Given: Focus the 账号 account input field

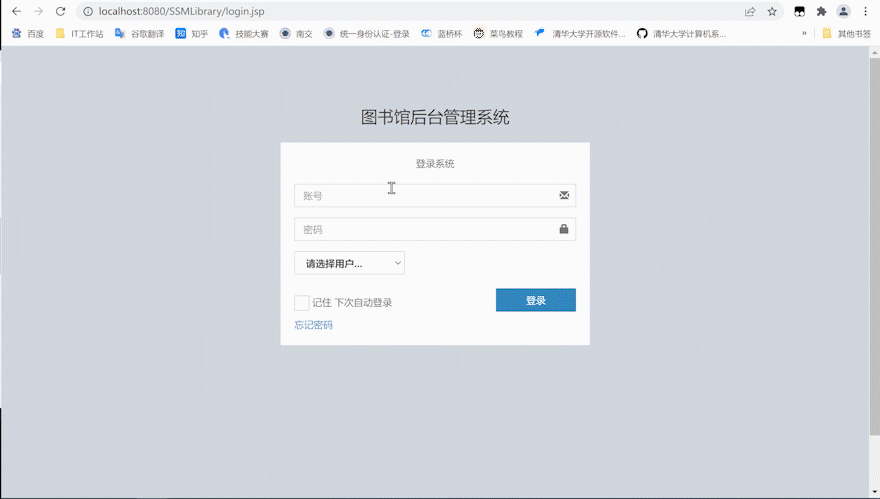Looking at the screenshot, I should (435, 195).
